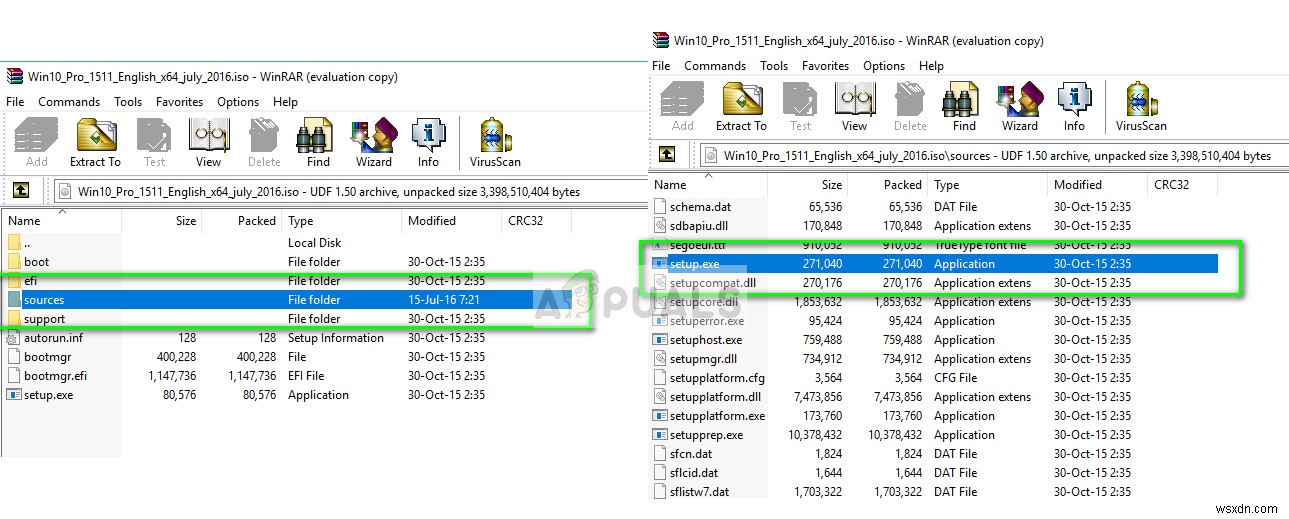
Task: Click View icon in left WinRAR window
Action: tap(208, 142)
